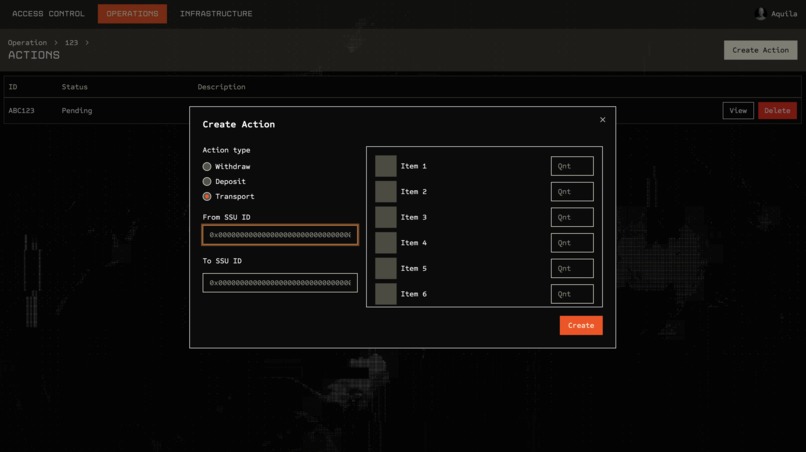Click the Item 1 label

(413, 166)
